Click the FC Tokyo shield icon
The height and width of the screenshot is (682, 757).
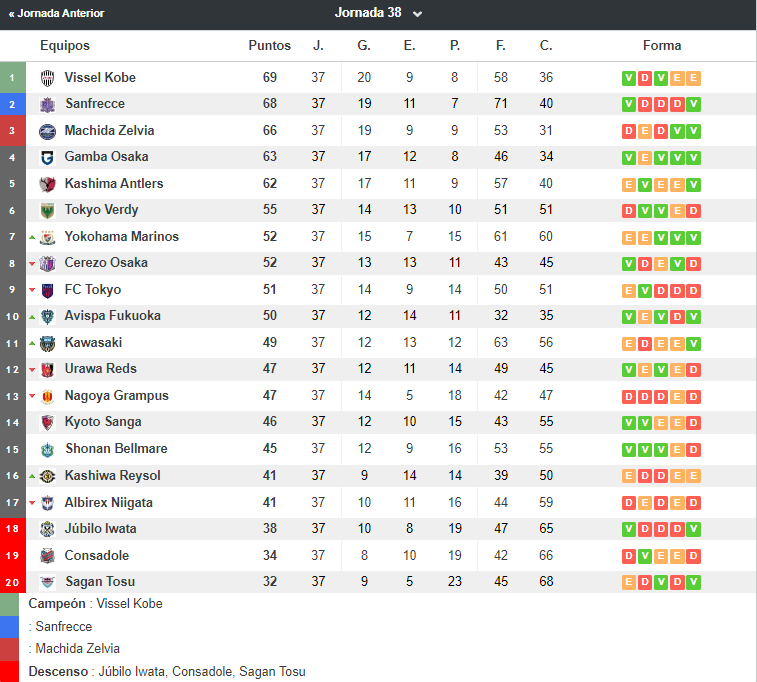pos(47,290)
